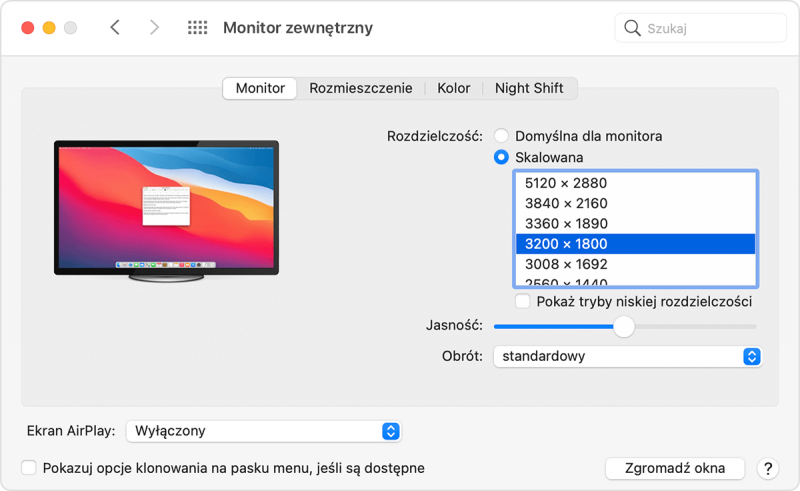Go back with the left chevron

point(115,27)
